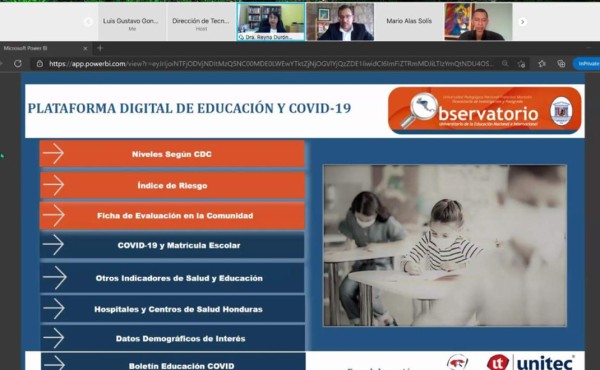Click arrow icon beside Boletín Educación COVID
This screenshot has width=600, height=370.
54,363
